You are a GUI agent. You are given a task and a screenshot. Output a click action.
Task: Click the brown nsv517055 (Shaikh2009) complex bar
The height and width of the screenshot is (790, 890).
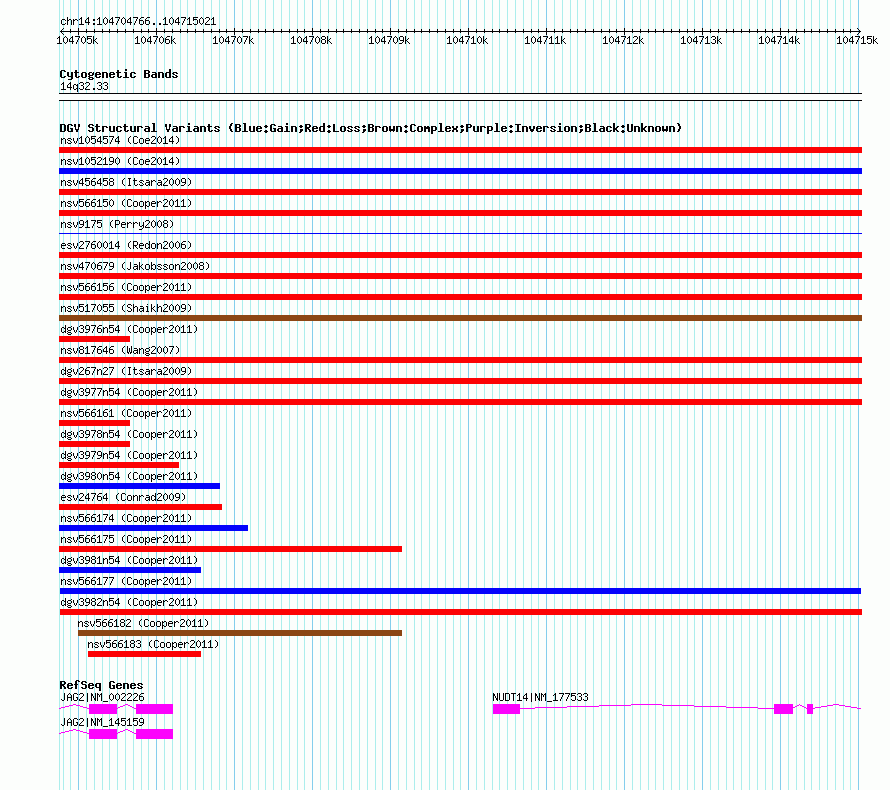tap(460, 318)
